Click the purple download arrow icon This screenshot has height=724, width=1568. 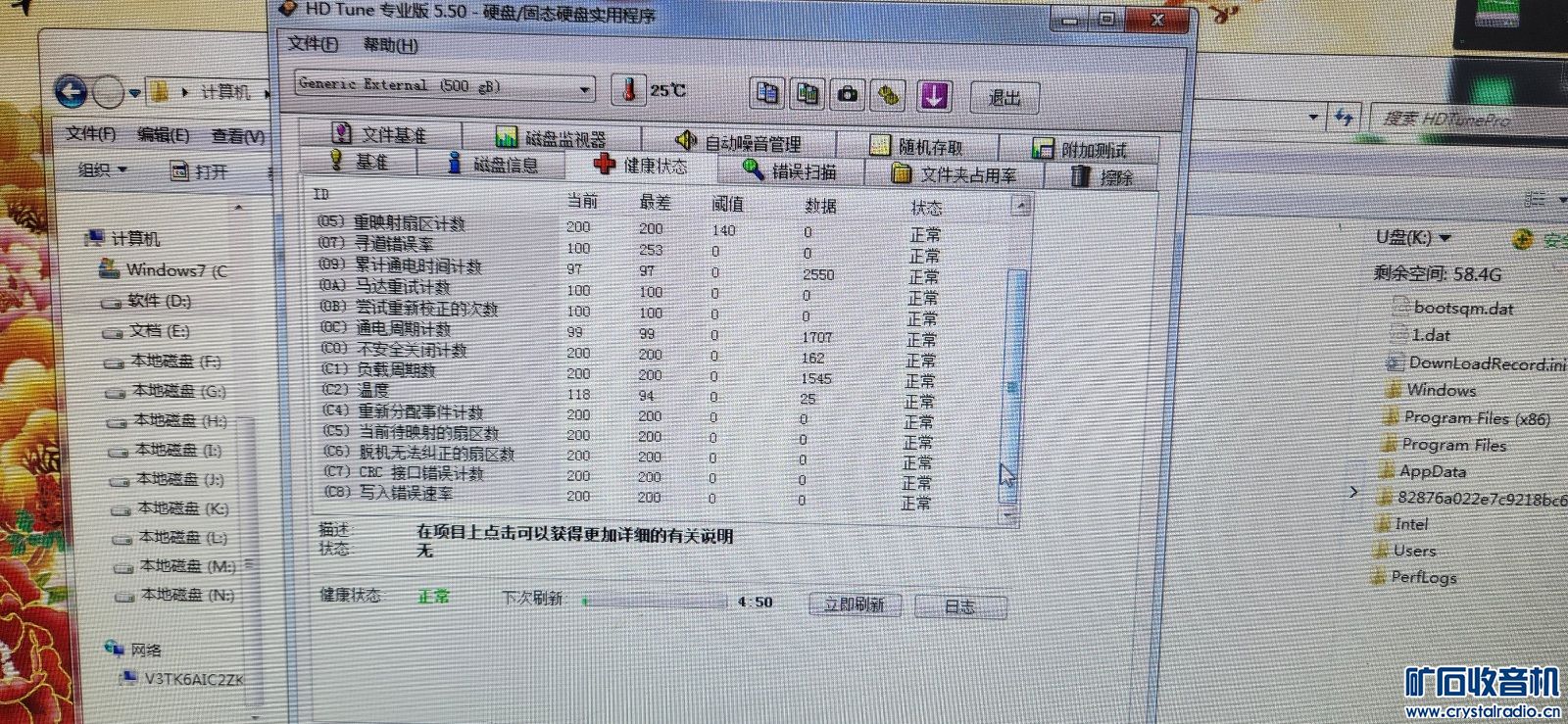point(934,96)
